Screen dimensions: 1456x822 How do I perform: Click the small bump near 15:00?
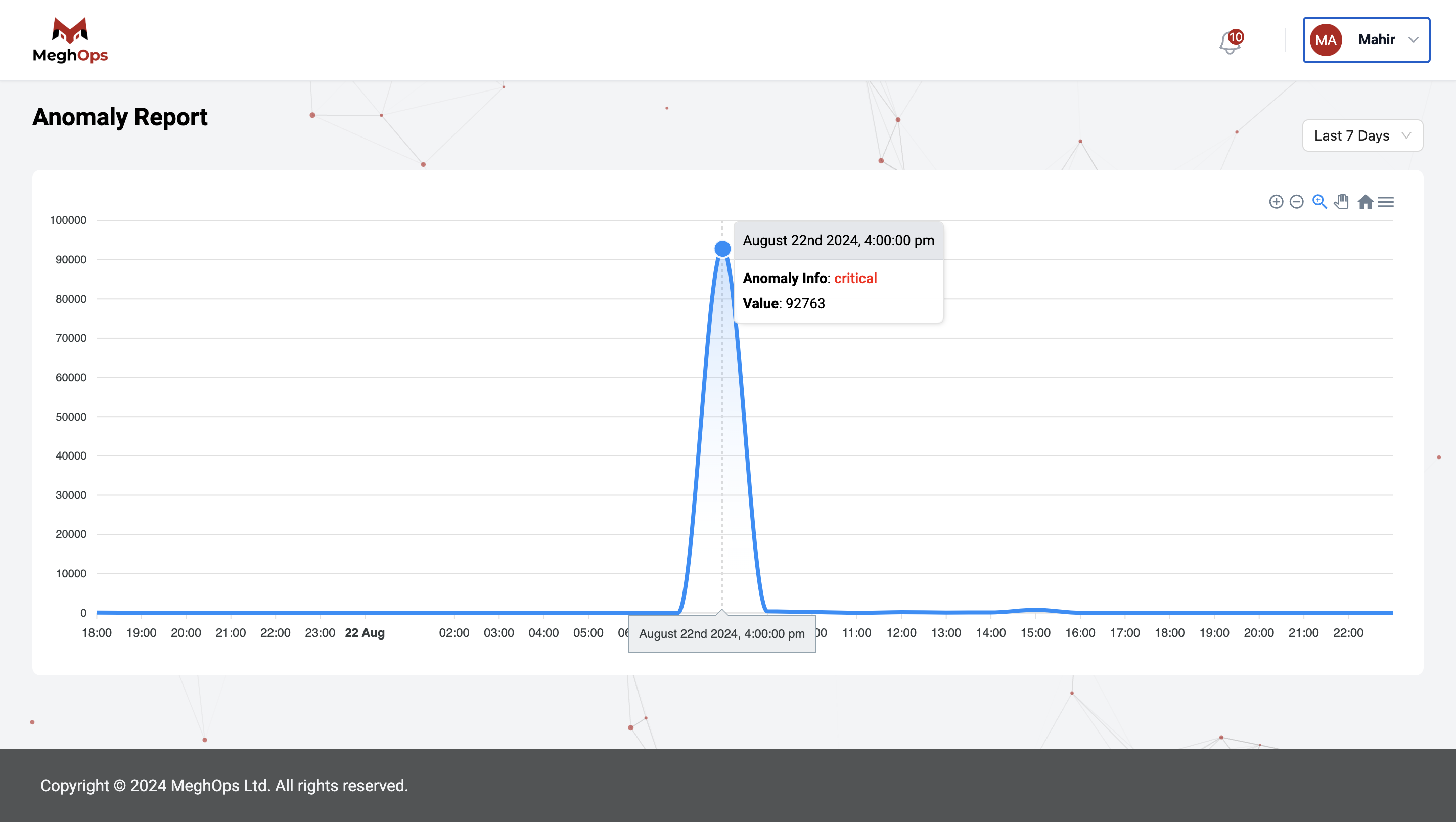[x=1035, y=610]
